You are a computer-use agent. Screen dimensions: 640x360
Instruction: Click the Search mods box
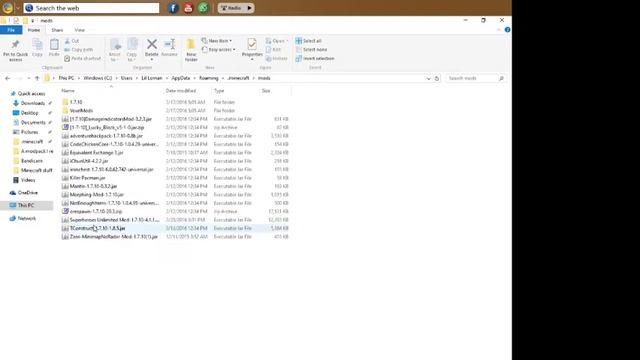pos(476,78)
